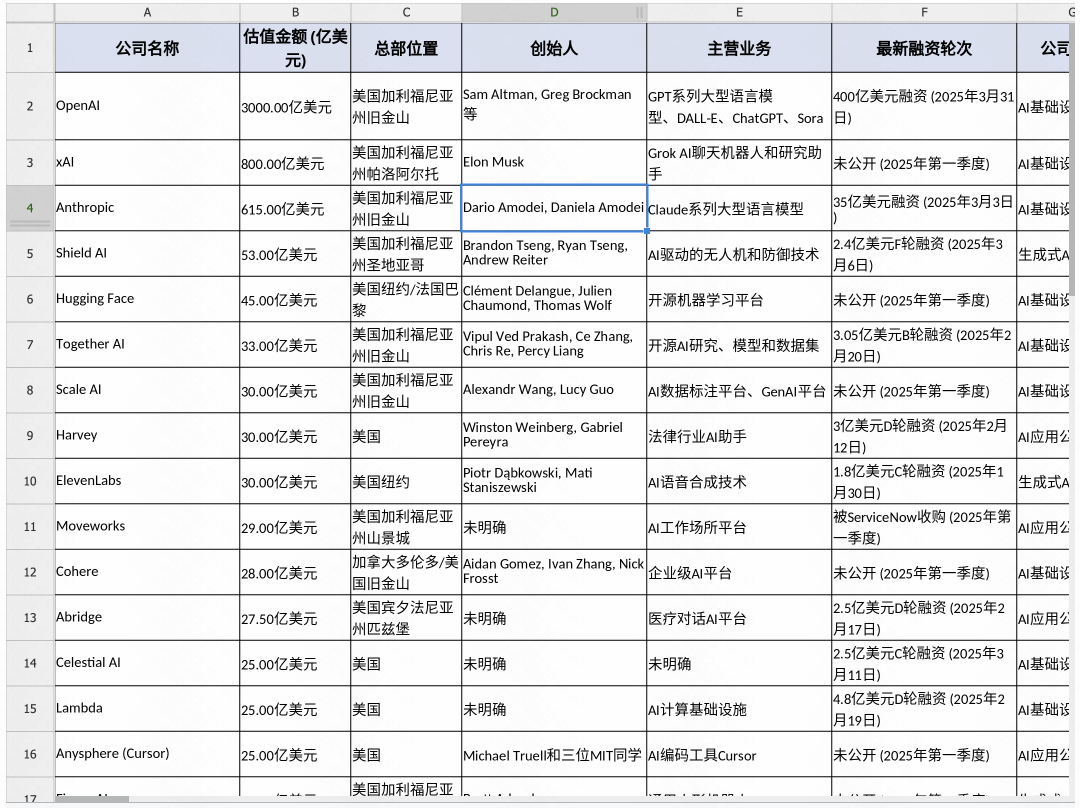Select the highlighted column D header
This screenshot has height=808, width=1080.
(x=554, y=12)
